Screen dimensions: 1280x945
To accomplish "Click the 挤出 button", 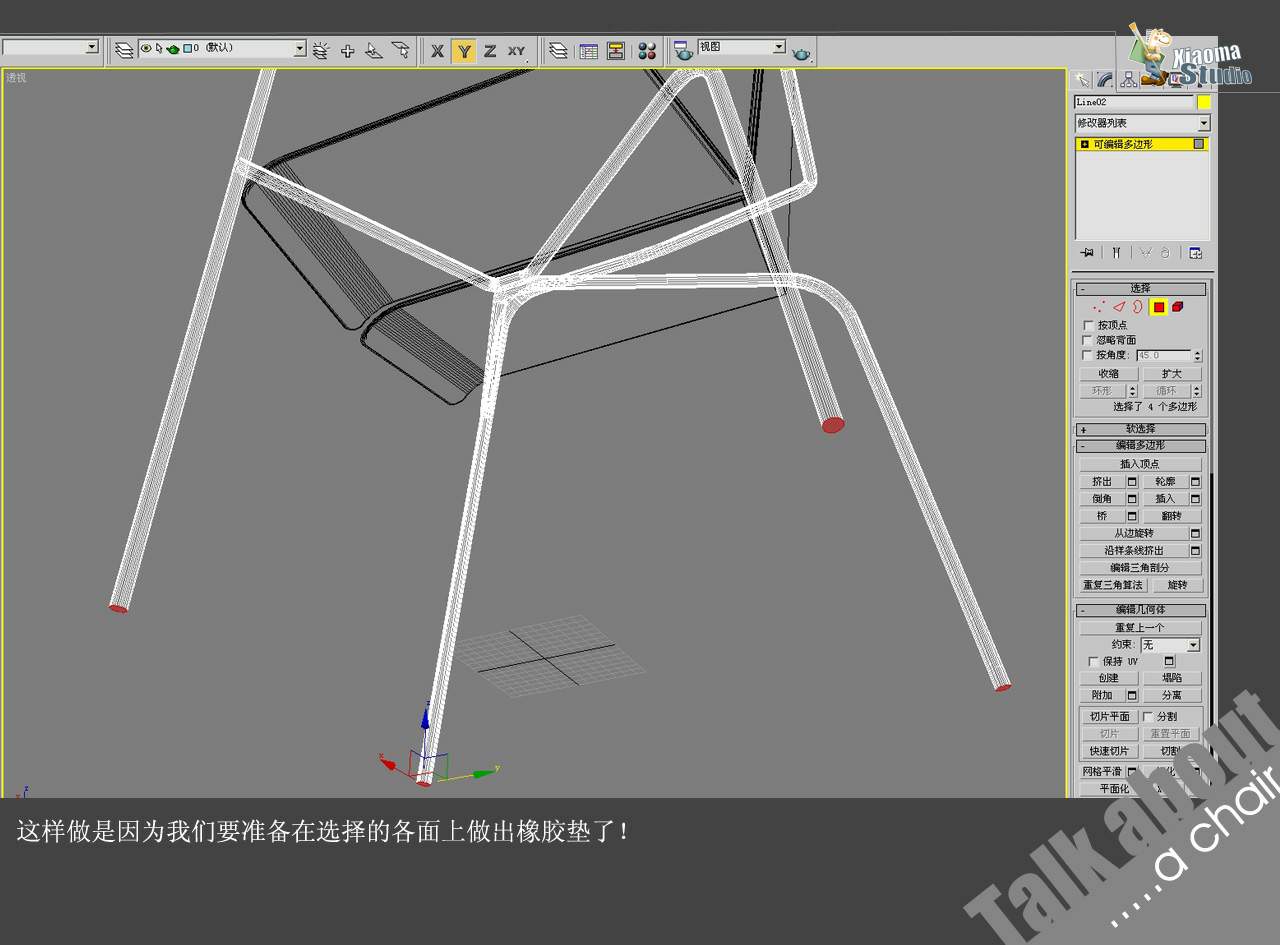I will tap(1102, 482).
